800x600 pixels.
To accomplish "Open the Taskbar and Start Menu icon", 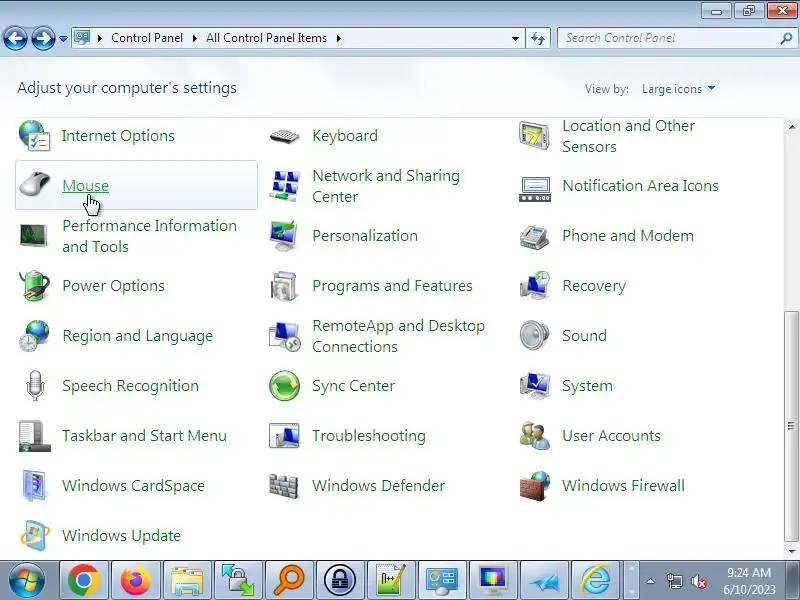I will [x=34, y=436].
